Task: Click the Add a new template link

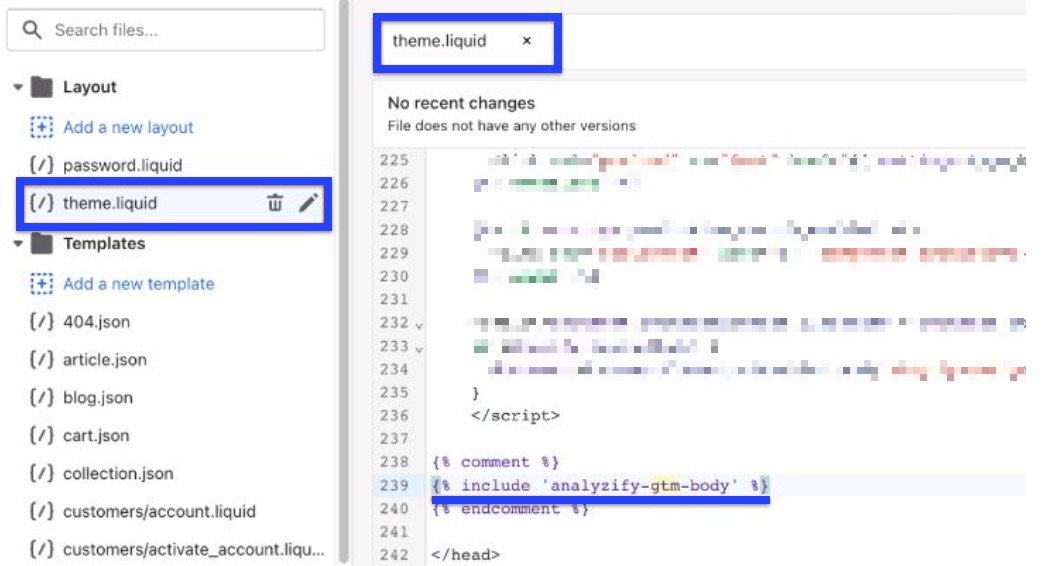Action: coord(139,283)
